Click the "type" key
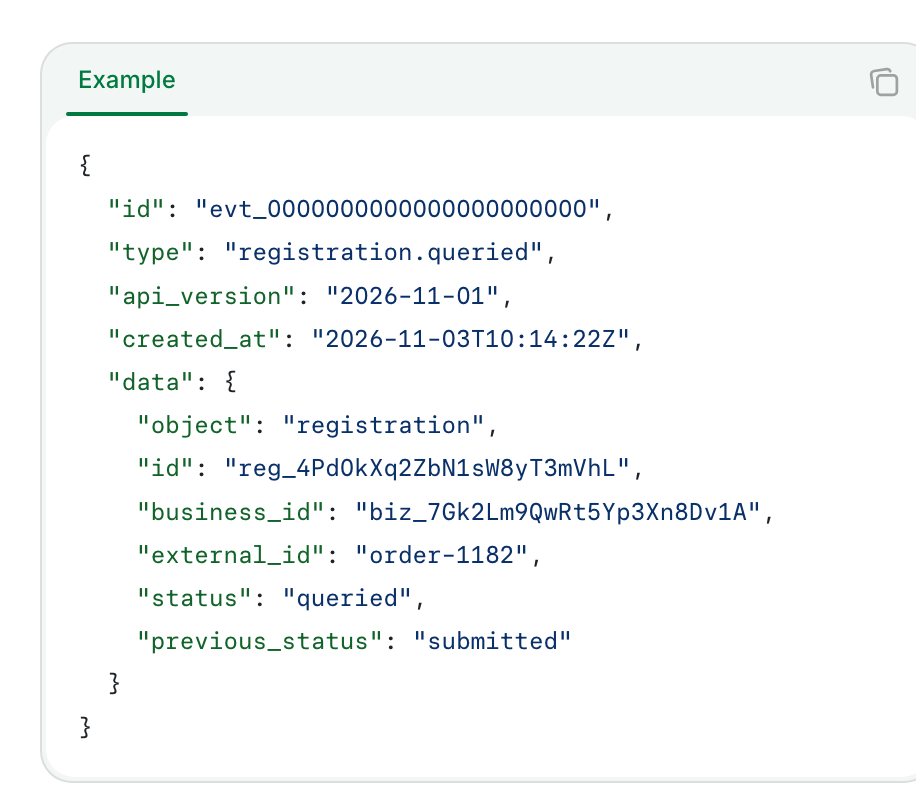The image size is (916, 792). tap(151, 252)
